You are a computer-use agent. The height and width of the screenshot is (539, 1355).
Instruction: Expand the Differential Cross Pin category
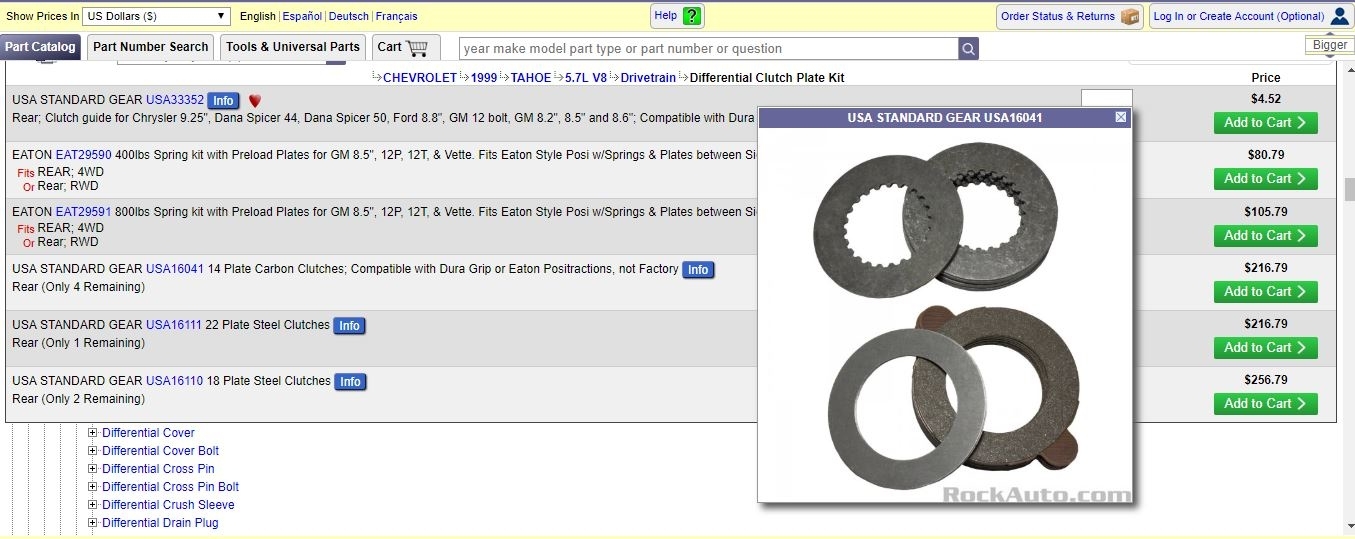[x=93, y=469]
